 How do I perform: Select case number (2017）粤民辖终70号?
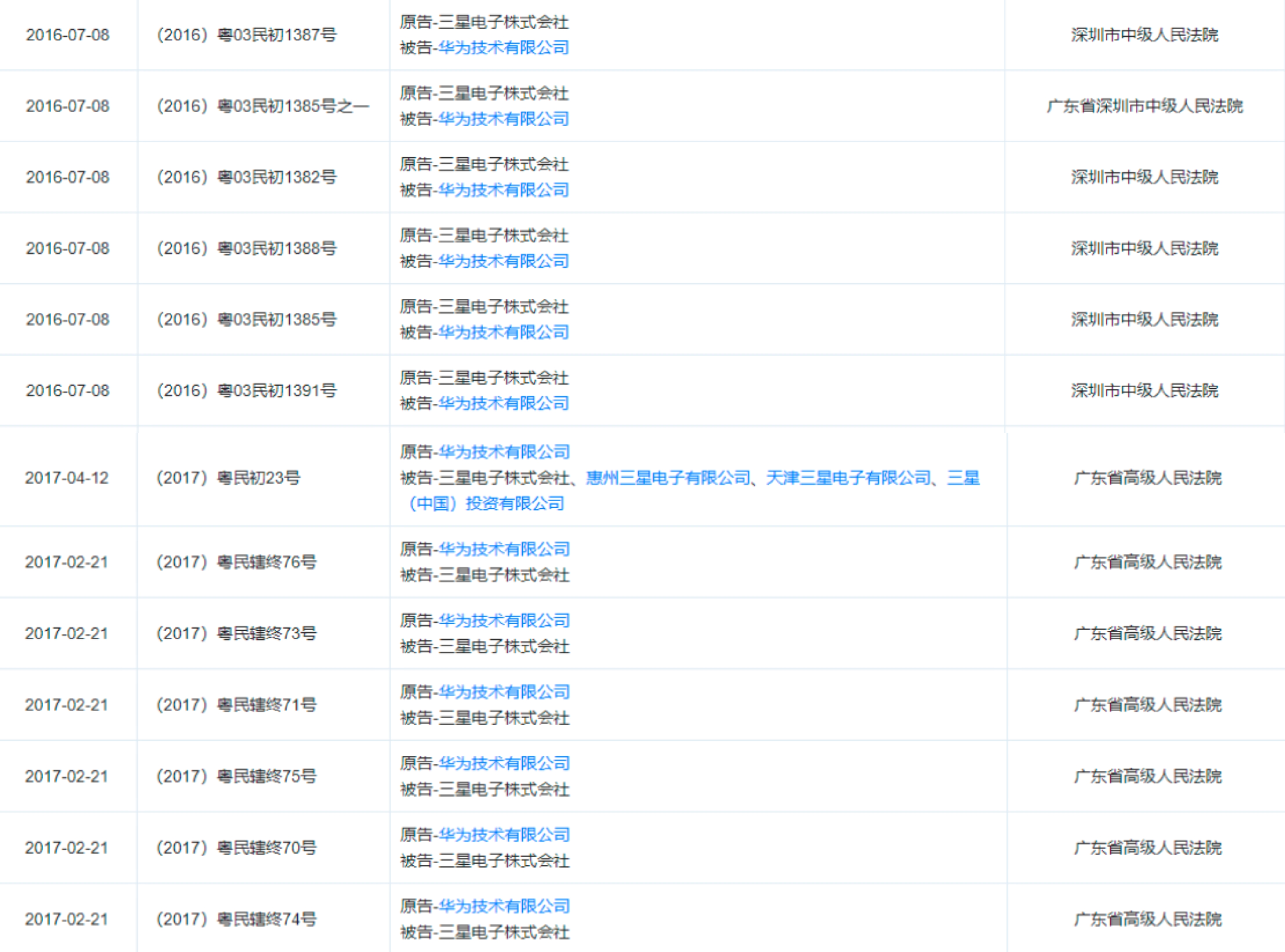click(236, 848)
